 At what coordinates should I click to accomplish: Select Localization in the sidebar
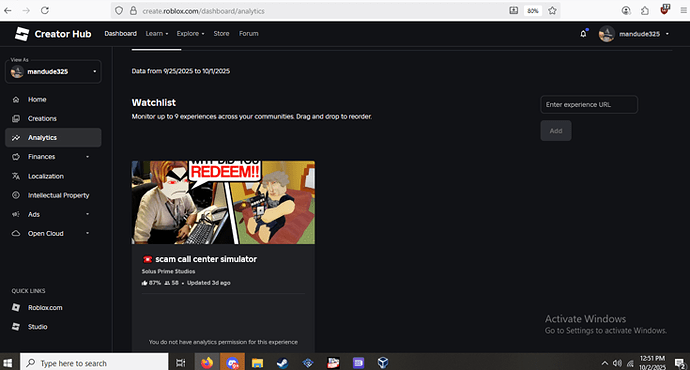coord(53,176)
